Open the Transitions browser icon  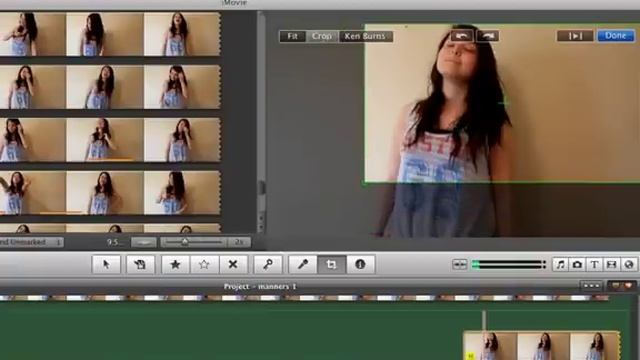pyautogui.click(x=611, y=264)
